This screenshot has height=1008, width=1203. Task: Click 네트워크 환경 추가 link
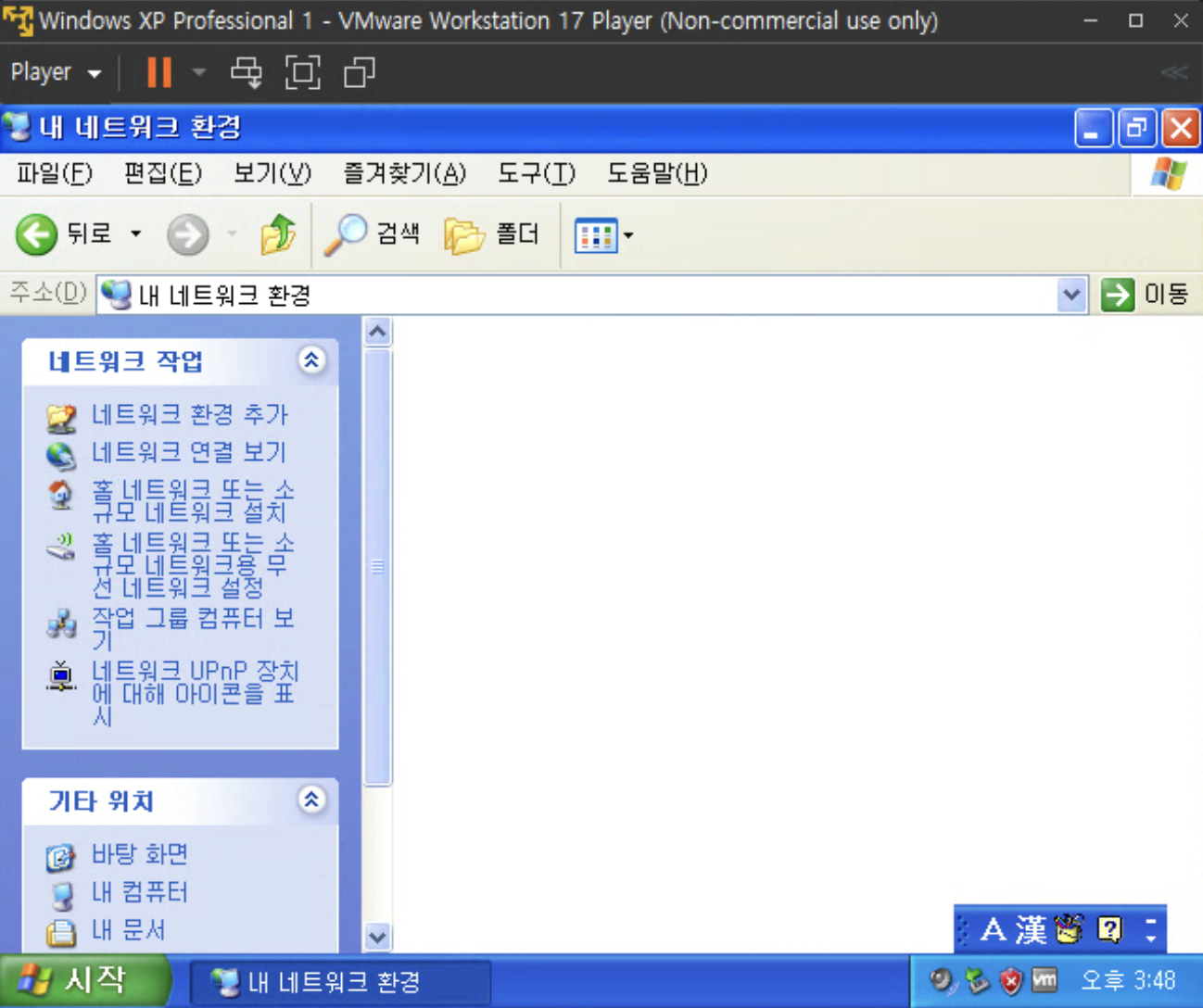pyautogui.click(x=190, y=414)
